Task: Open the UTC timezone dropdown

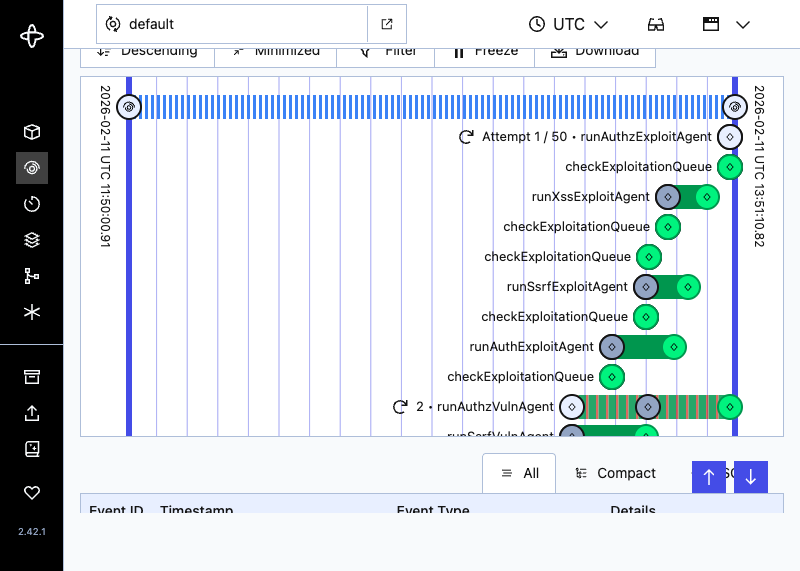Action: (569, 24)
